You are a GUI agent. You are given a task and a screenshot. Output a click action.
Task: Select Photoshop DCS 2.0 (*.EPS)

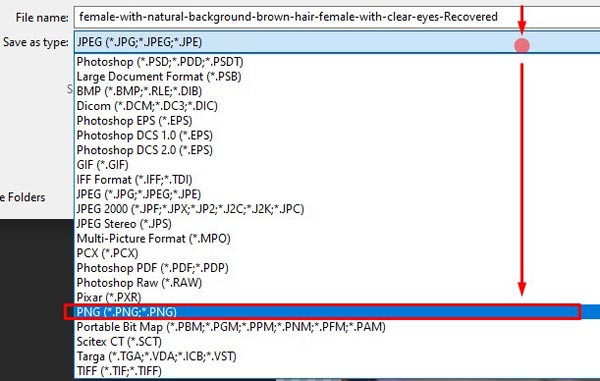[x=337, y=150]
